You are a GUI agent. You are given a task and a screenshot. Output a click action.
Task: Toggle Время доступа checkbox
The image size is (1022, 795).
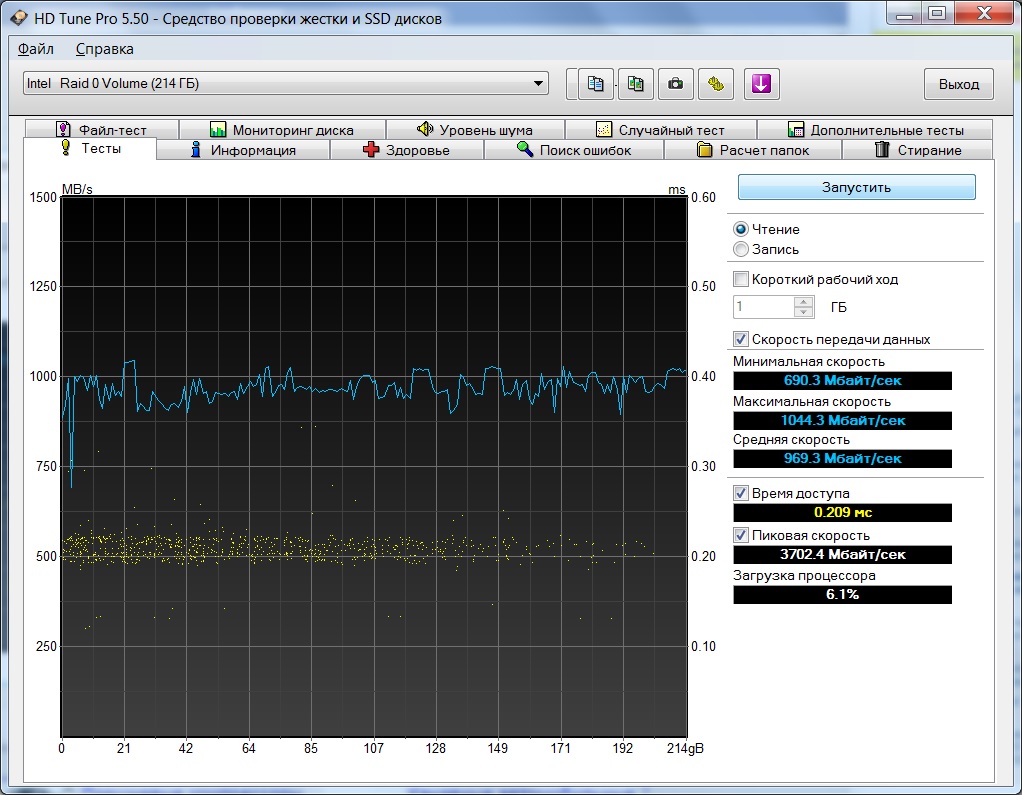tap(740, 493)
